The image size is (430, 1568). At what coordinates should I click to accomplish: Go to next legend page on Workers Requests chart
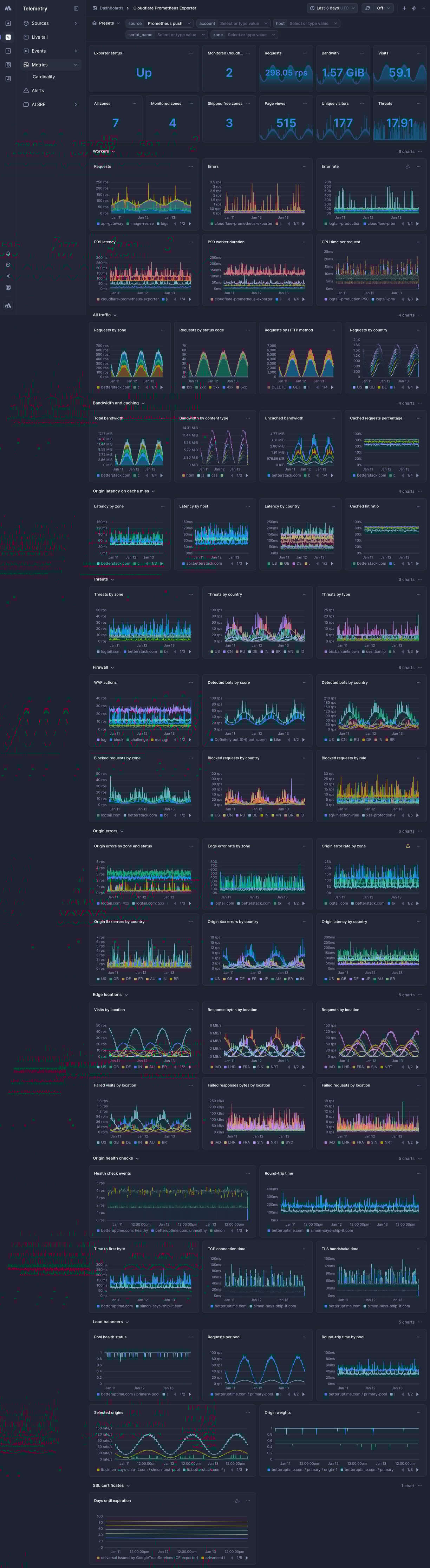190,223
